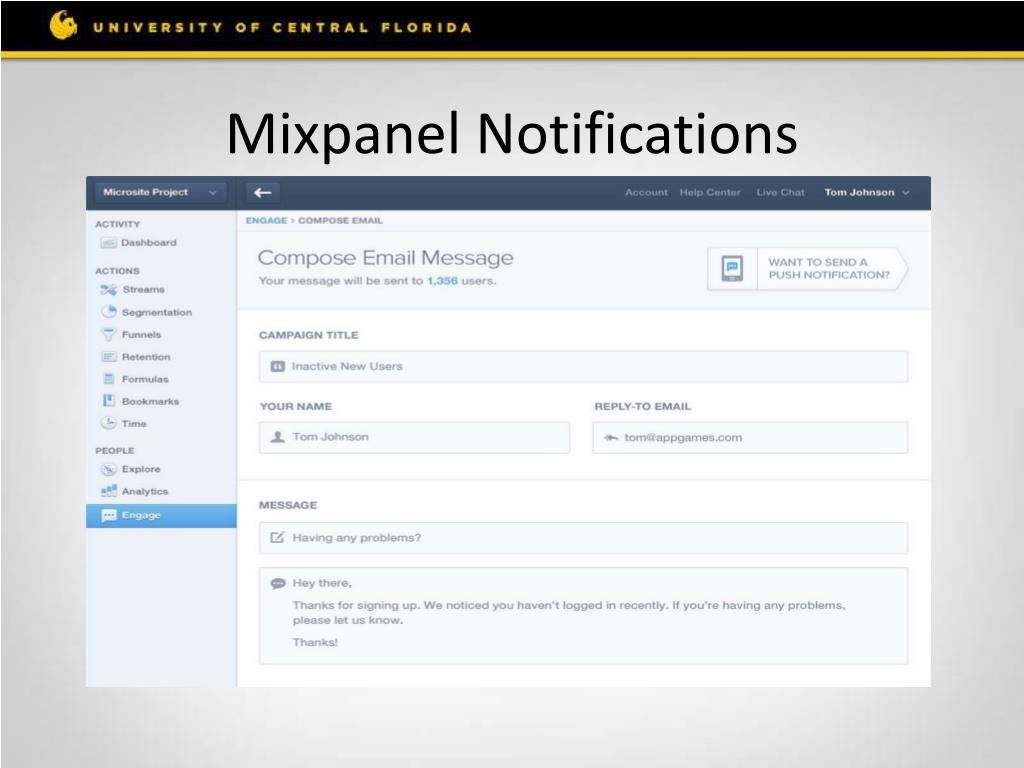This screenshot has height=768, width=1024.
Task: Click the Compose Email Message heading
Action: tap(385, 257)
